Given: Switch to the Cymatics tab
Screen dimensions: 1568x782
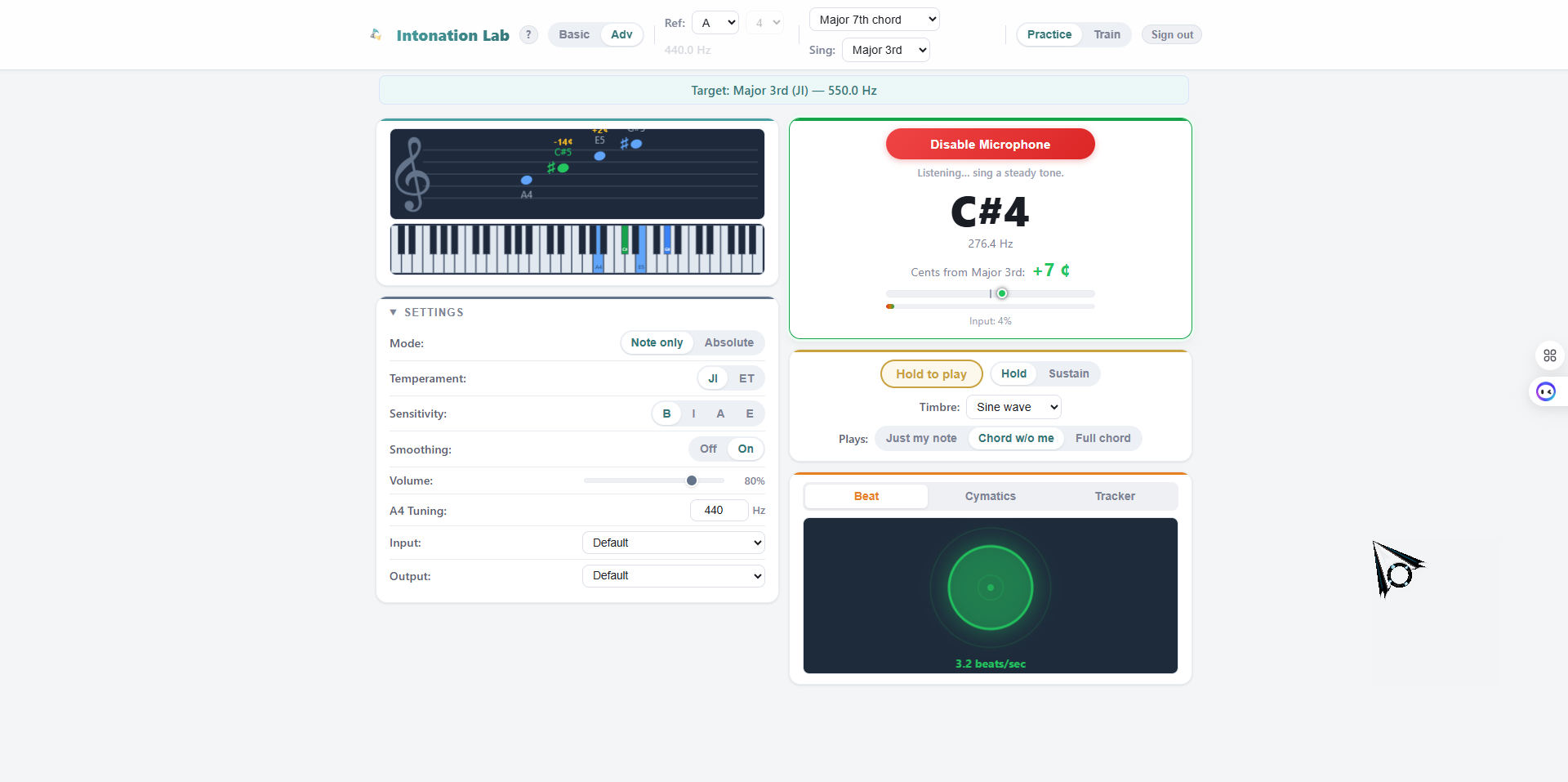Looking at the screenshot, I should (x=990, y=496).
